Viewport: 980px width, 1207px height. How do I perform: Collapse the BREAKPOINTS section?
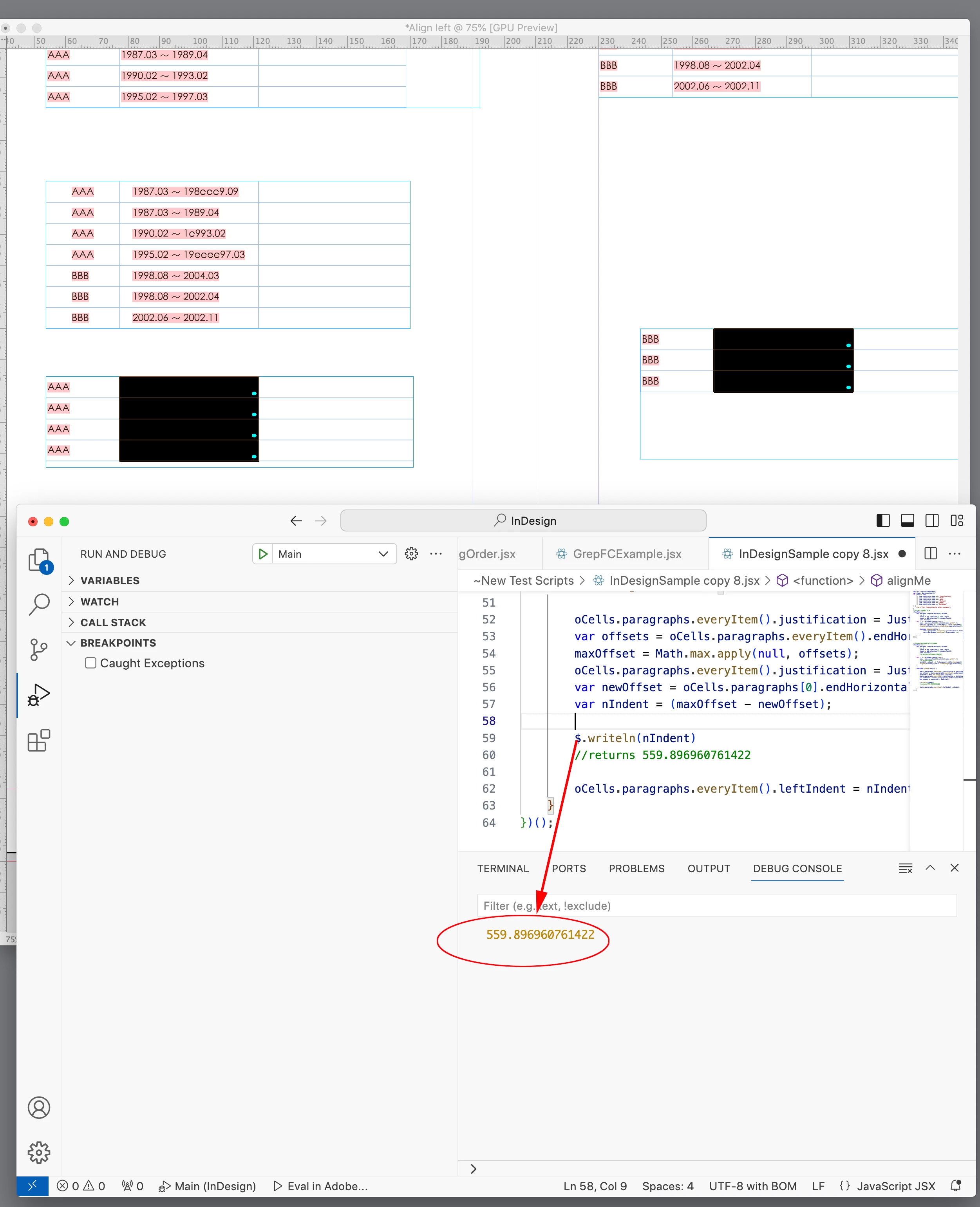[x=118, y=643]
